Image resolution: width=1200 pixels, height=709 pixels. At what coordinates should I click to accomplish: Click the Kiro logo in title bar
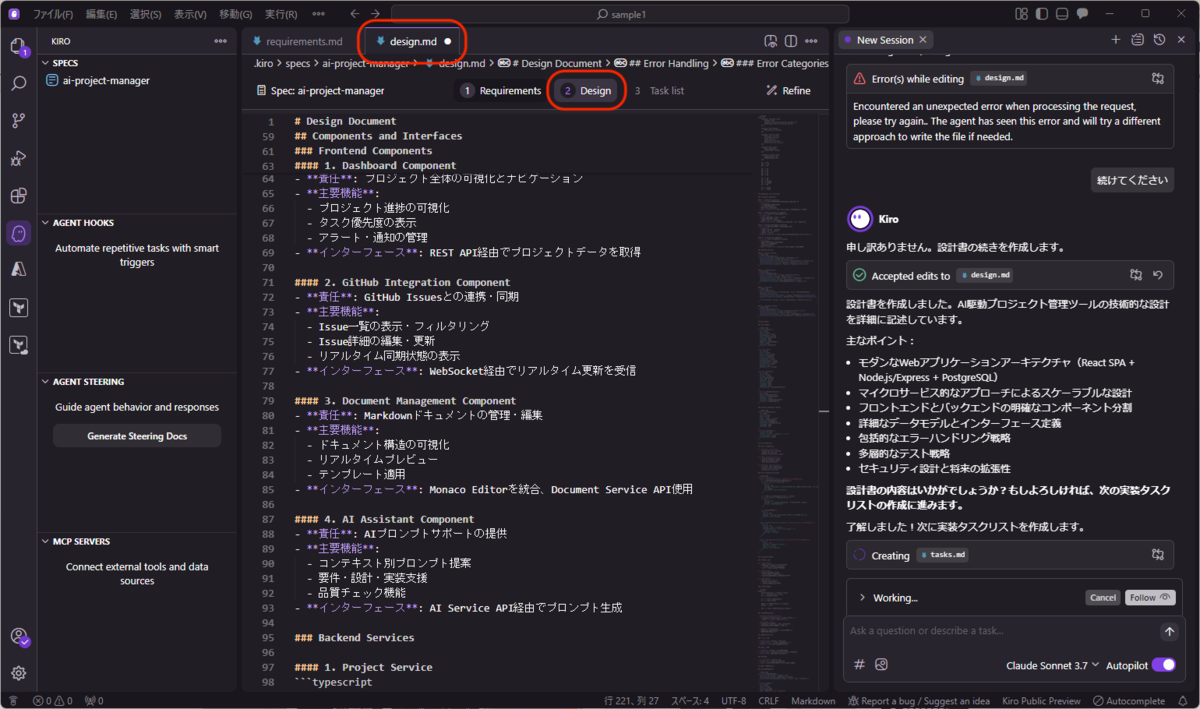pyautogui.click(x=14, y=14)
